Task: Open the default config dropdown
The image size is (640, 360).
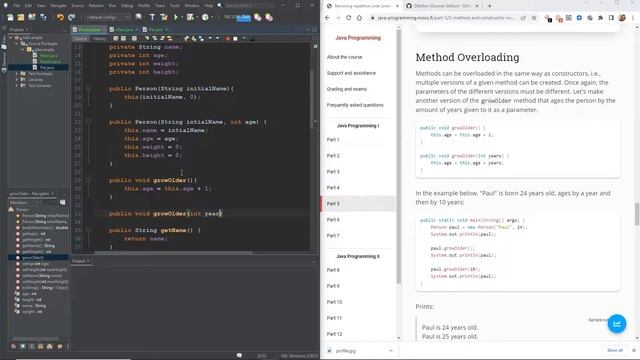Action: (x=108, y=17)
